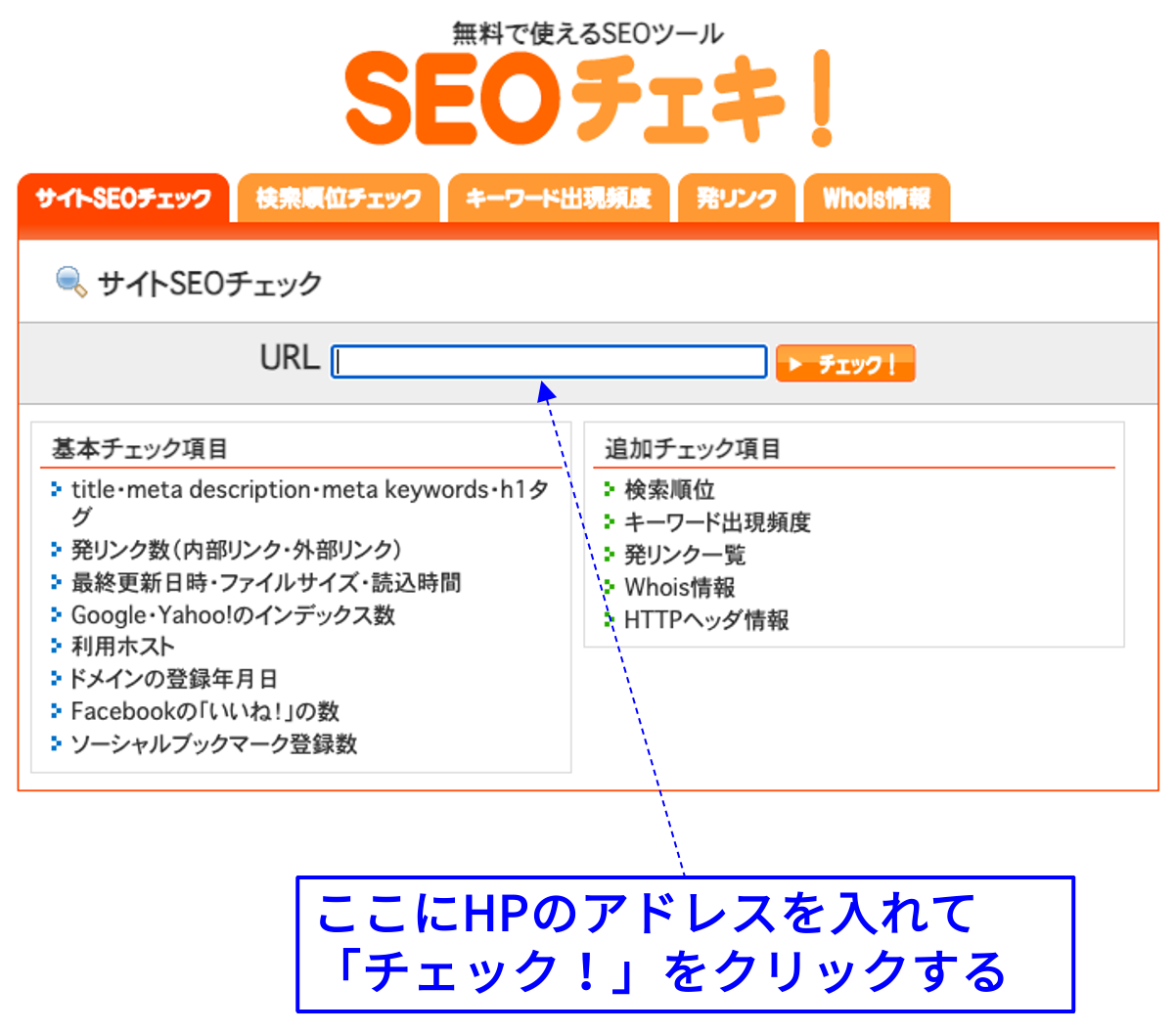This screenshot has width=1176, height=1033.
Task: Click the orange チェック! button
Action: [845, 363]
